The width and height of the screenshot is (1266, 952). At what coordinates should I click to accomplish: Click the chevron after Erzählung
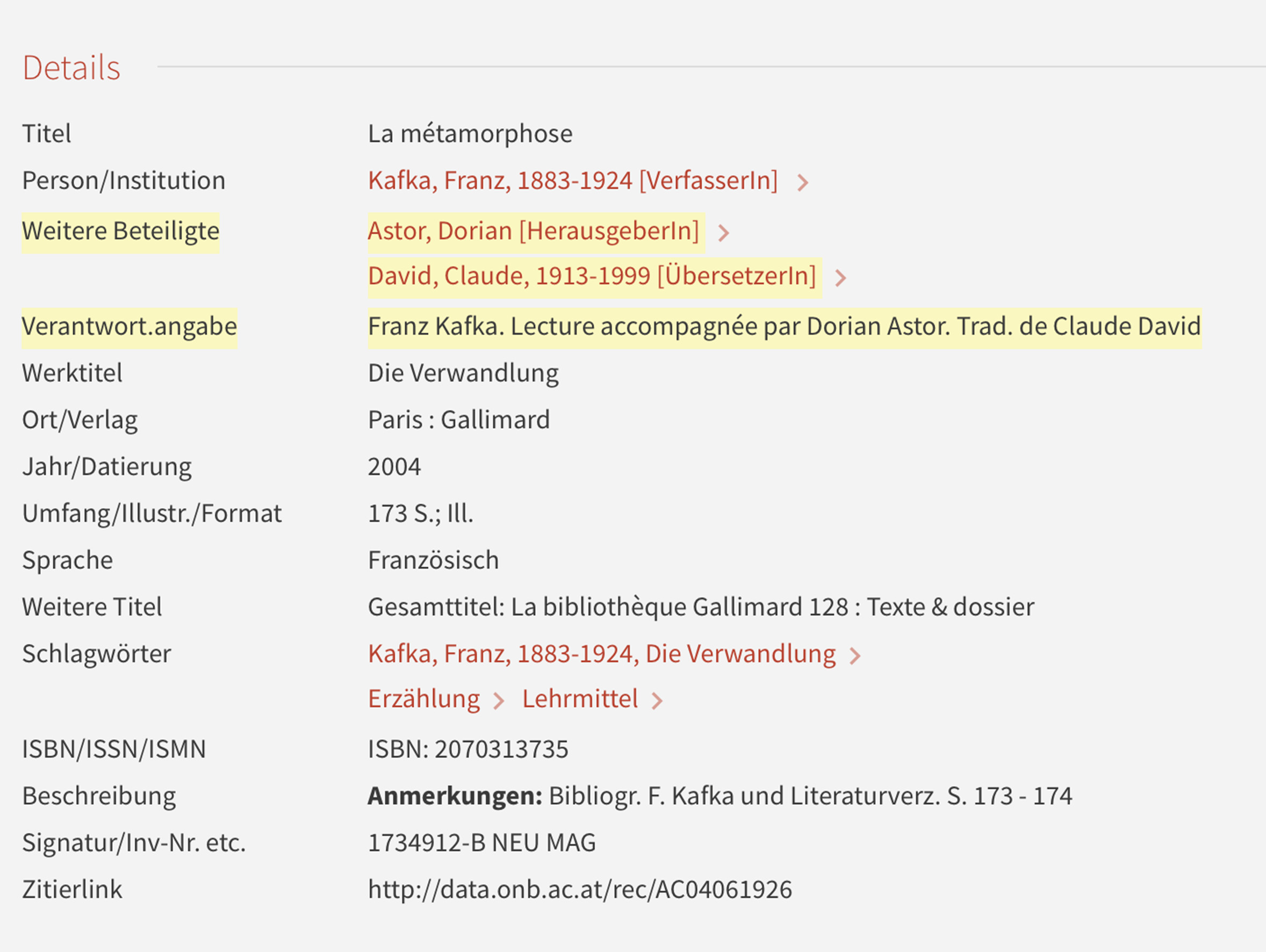tap(499, 701)
